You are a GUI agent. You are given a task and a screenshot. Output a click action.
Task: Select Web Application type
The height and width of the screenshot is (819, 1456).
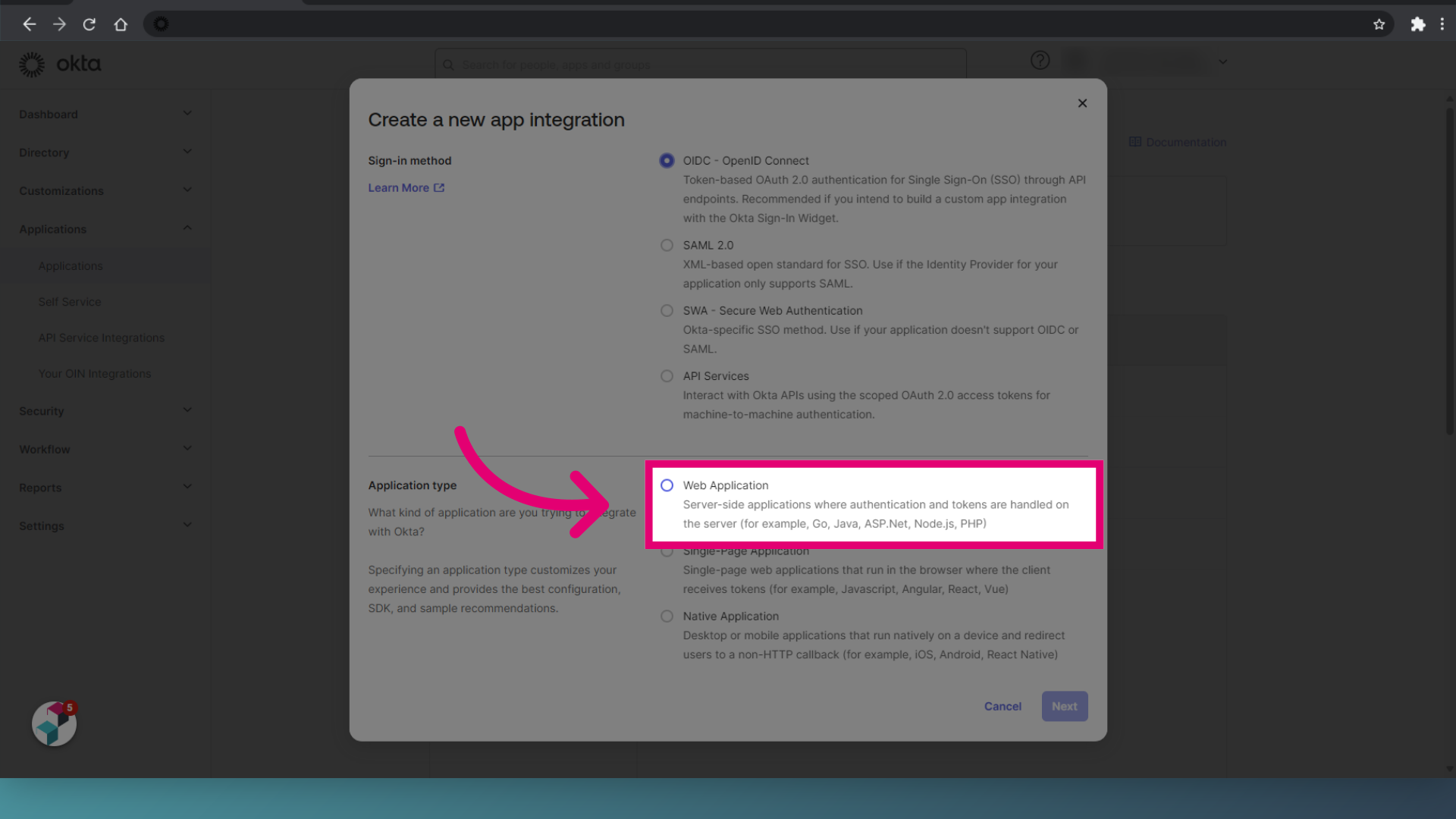tap(667, 485)
